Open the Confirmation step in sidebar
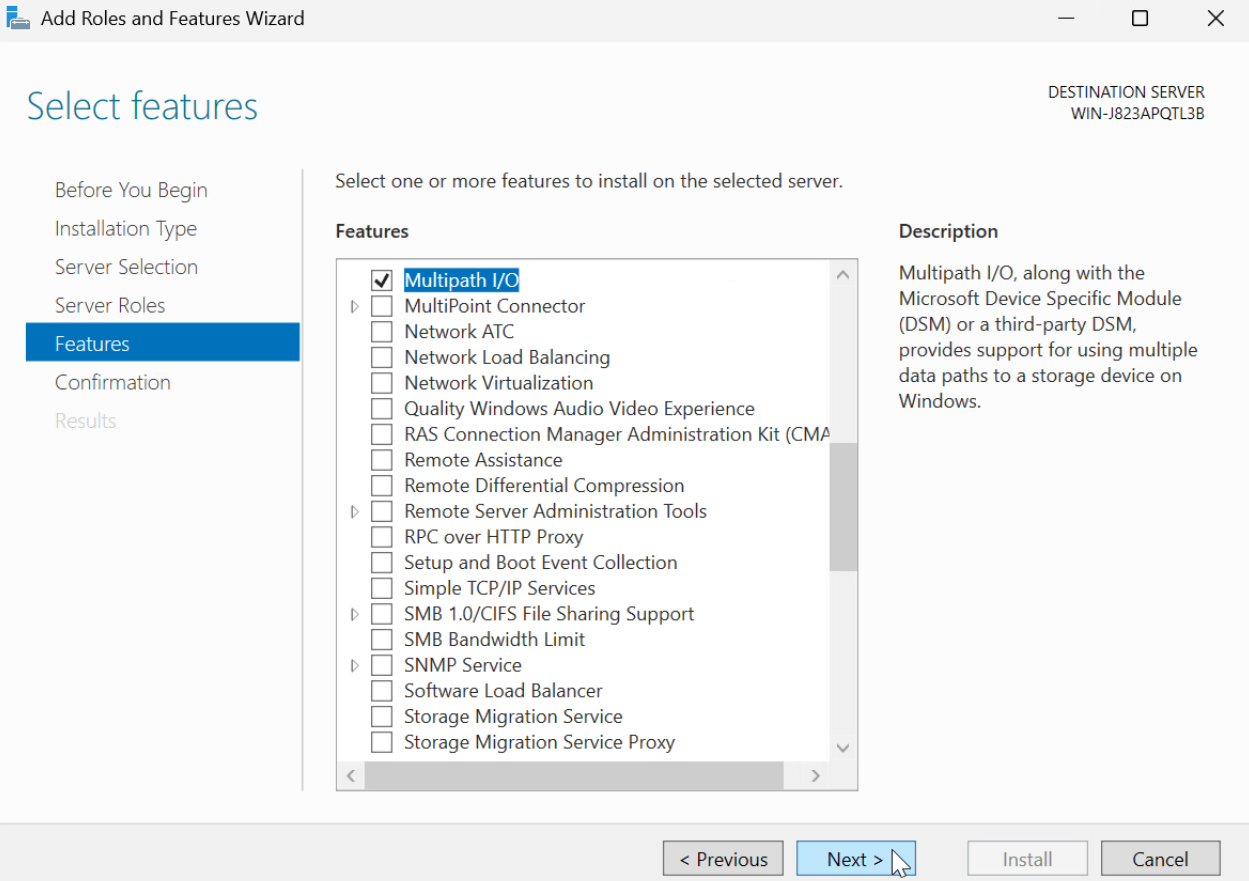Image resolution: width=1249 pixels, height=881 pixels. (113, 383)
